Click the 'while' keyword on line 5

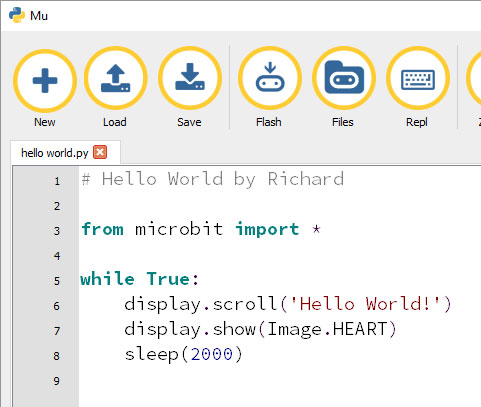[107, 278]
